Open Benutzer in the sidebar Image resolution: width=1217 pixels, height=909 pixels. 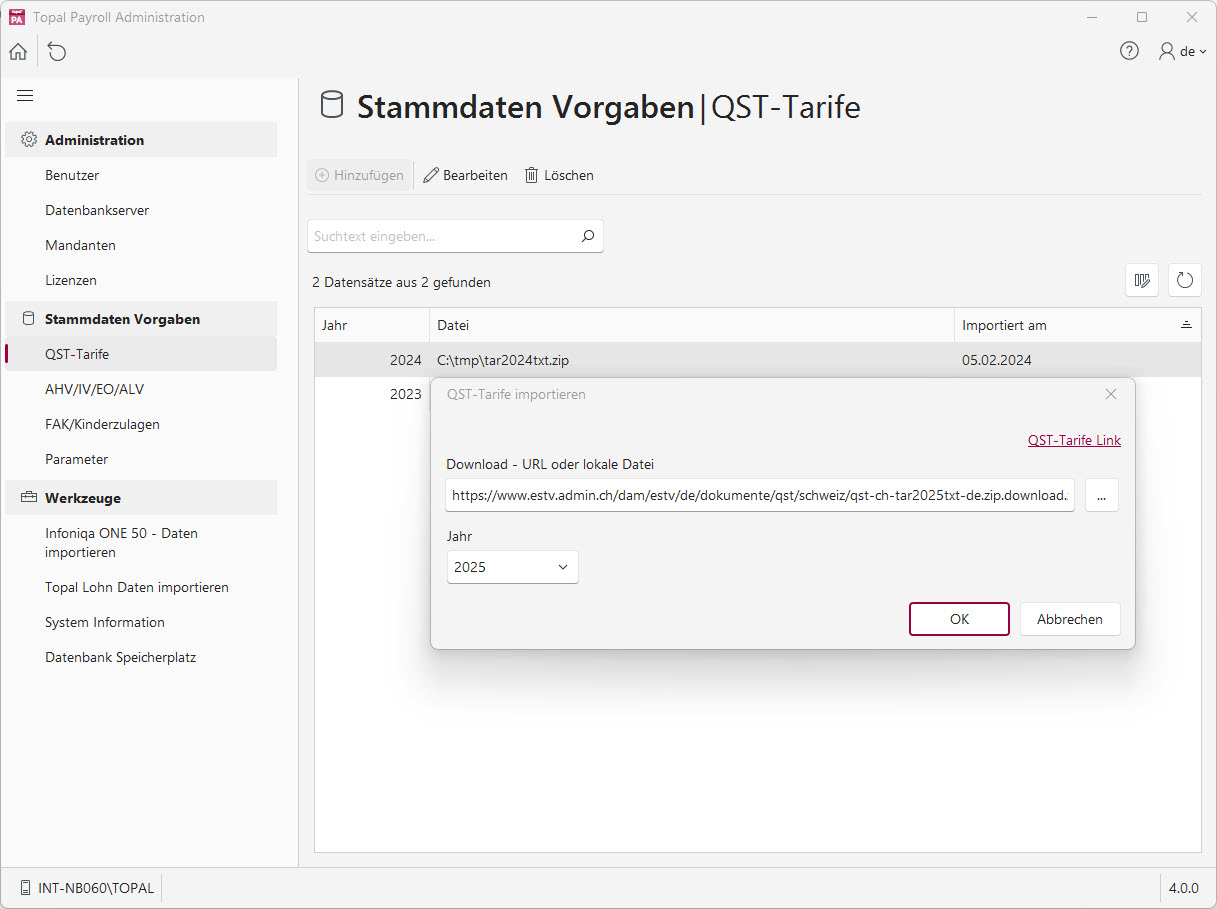72,175
